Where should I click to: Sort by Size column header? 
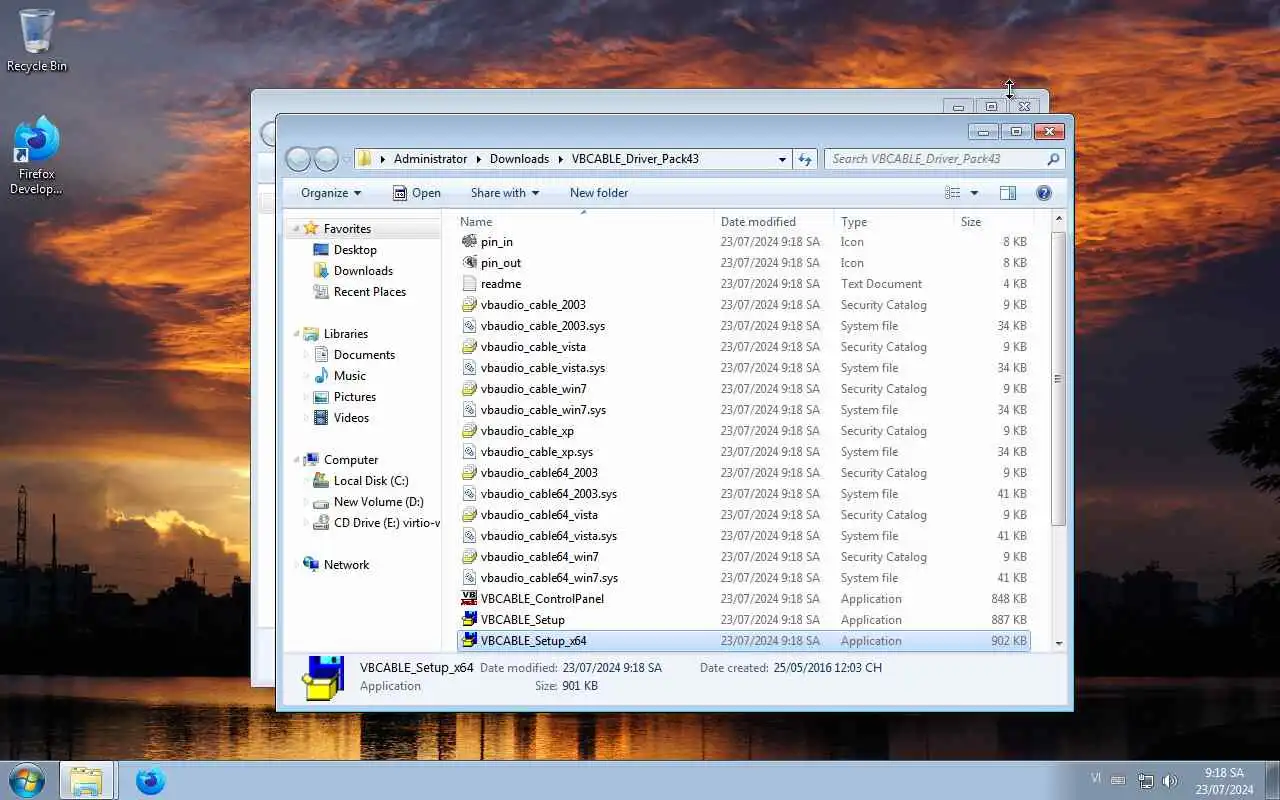point(993,222)
